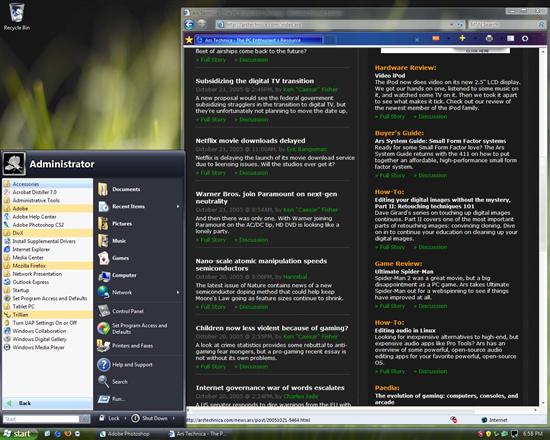Click the browser Back arrow button

point(189,24)
